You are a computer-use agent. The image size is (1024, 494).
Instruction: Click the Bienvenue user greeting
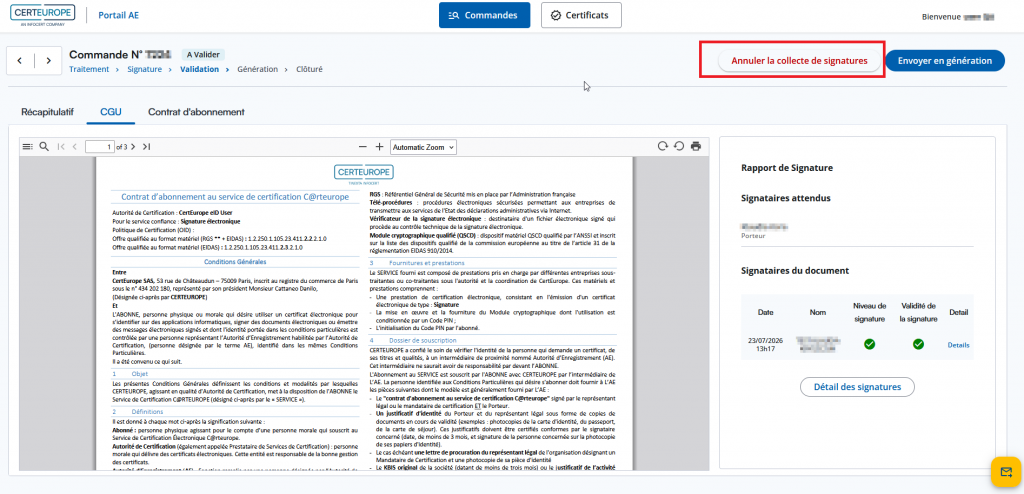click(x=957, y=17)
